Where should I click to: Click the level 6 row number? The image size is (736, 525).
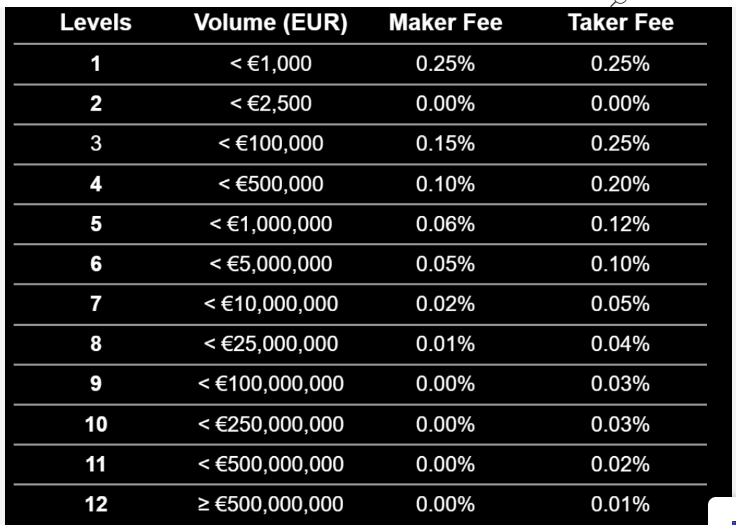coord(96,264)
